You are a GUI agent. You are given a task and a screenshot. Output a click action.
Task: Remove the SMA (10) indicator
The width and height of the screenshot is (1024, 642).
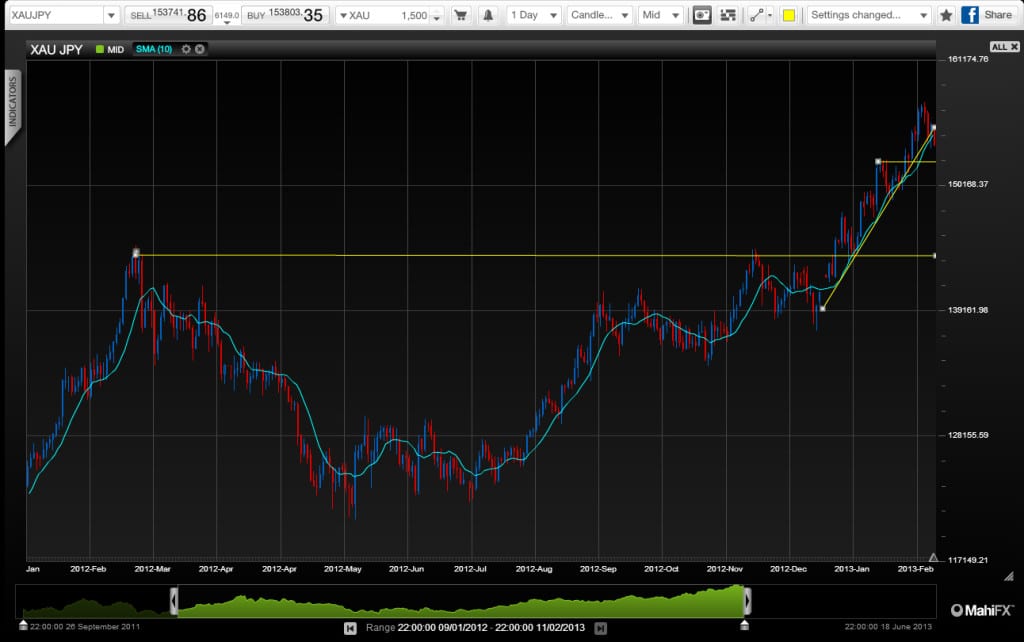(x=200, y=49)
